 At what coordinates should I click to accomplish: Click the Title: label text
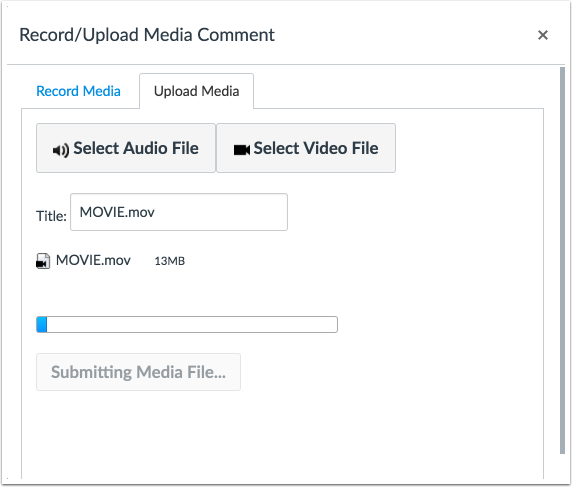click(51, 216)
